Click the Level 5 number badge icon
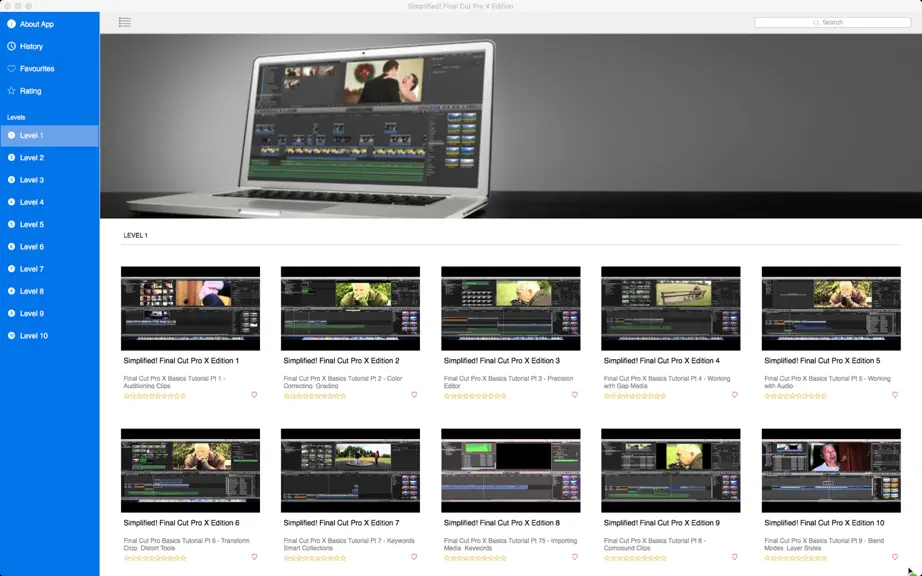Viewport: 922px width, 576px height. point(11,225)
